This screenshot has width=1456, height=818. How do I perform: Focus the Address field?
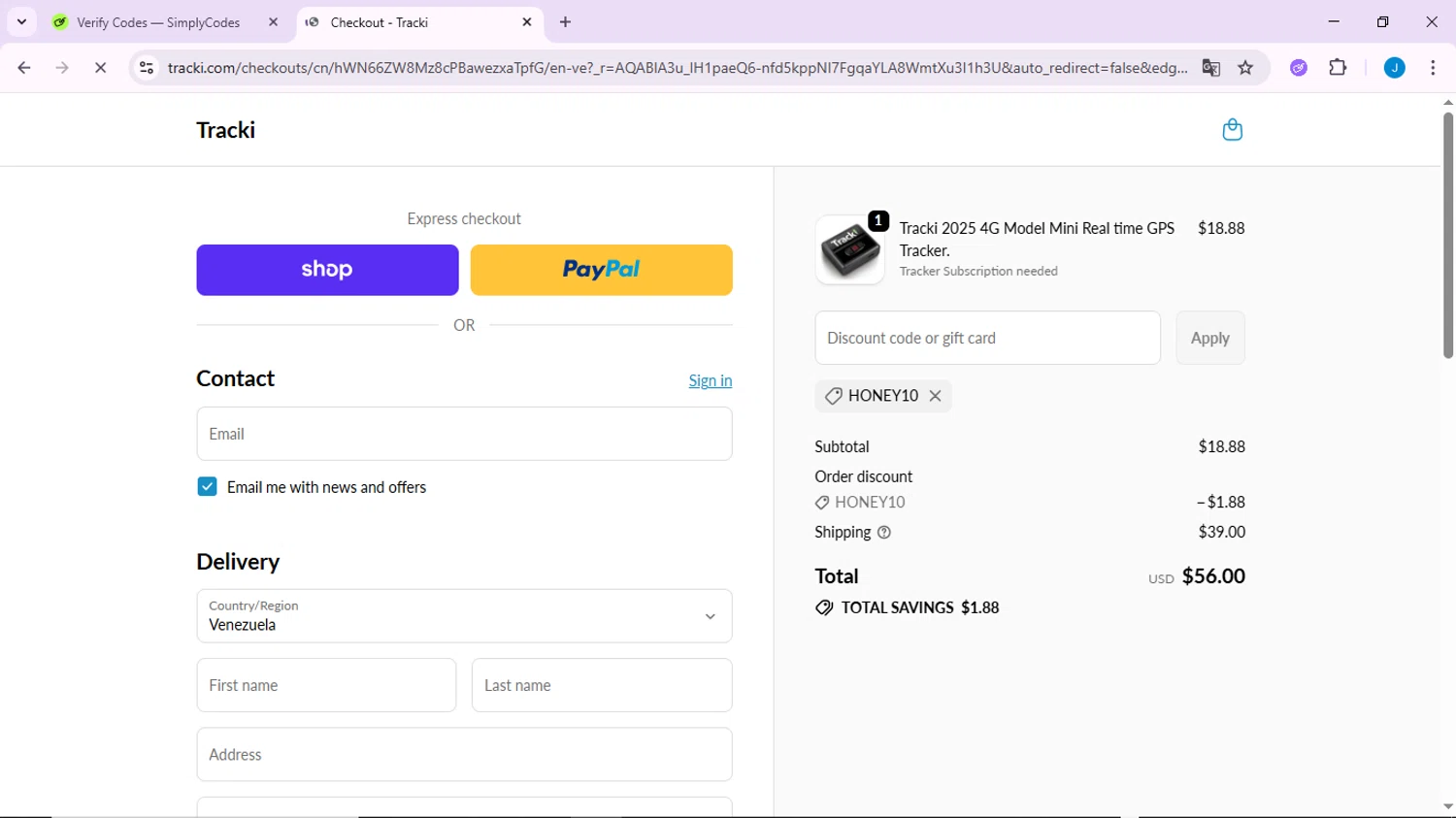[x=464, y=754]
